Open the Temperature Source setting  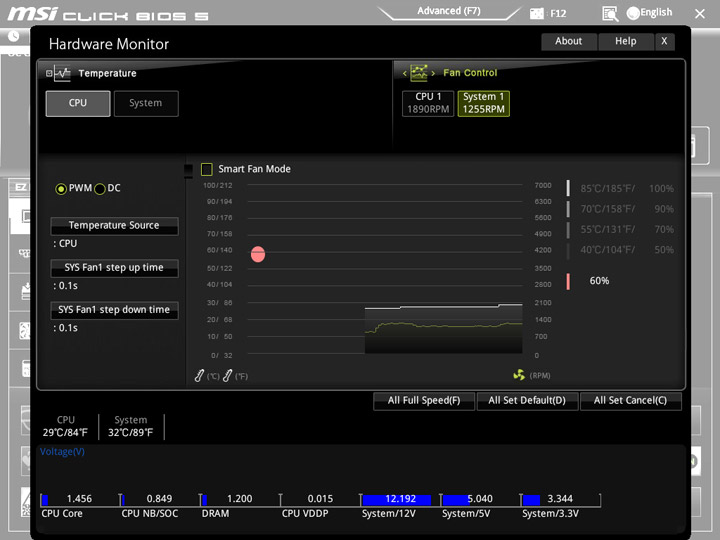coord(114,225)
